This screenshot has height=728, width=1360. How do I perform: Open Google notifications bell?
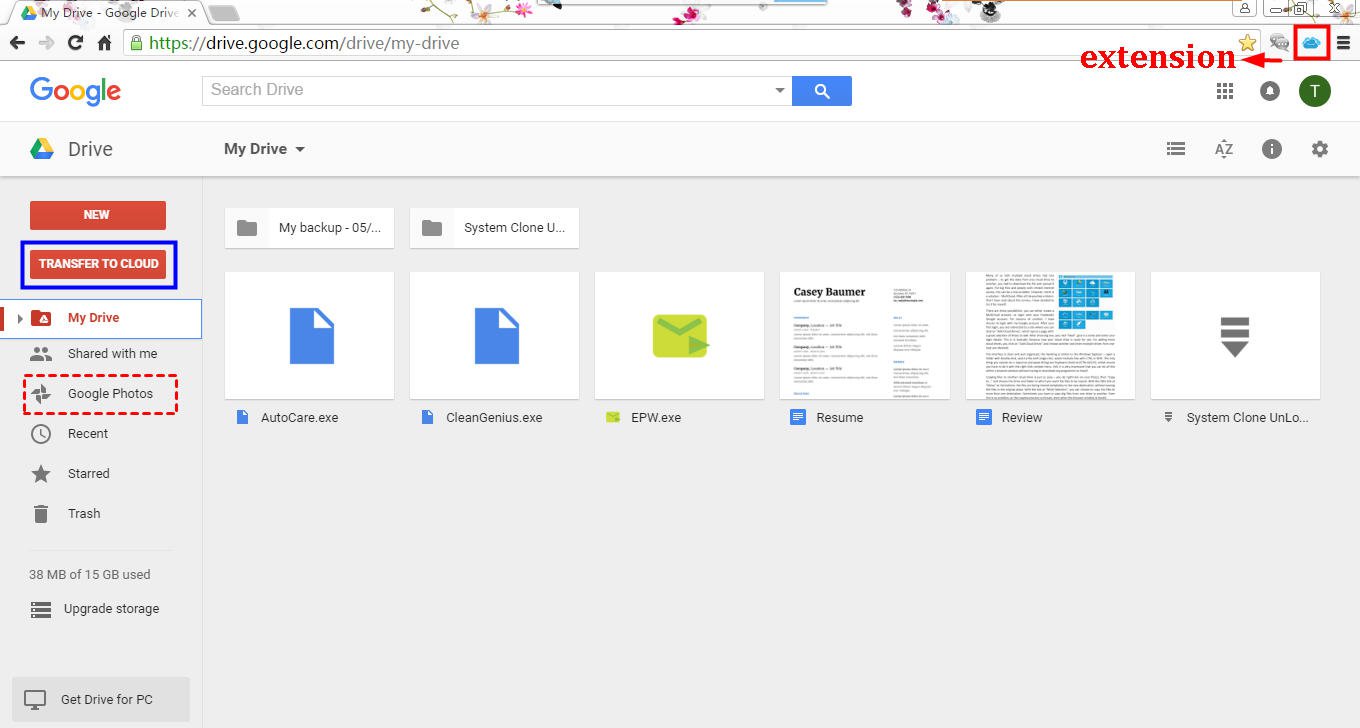[x=1270, y=91]
